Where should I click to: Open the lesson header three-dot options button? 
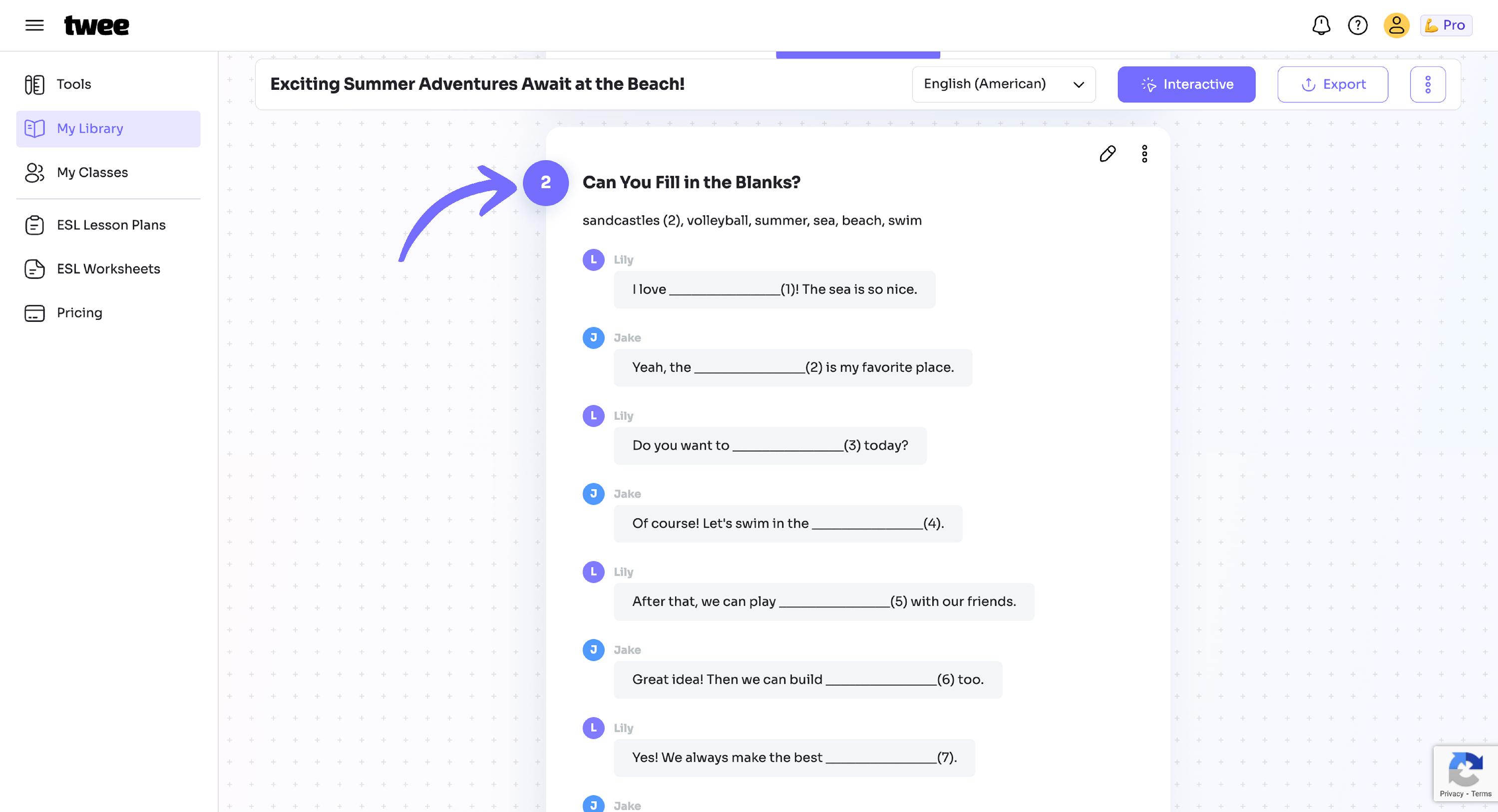(x=1428, y=84)
